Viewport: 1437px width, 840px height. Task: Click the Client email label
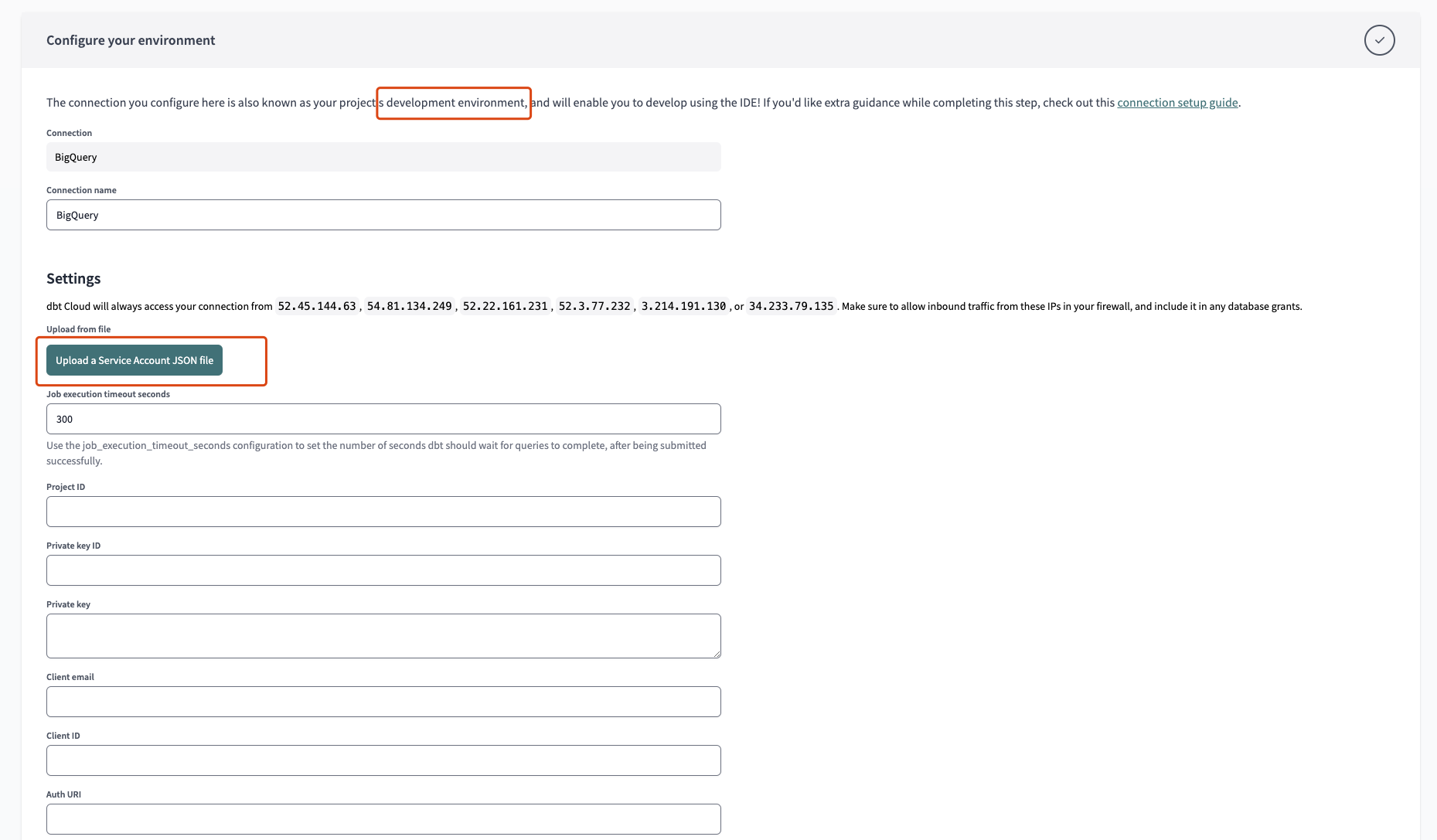70,677
